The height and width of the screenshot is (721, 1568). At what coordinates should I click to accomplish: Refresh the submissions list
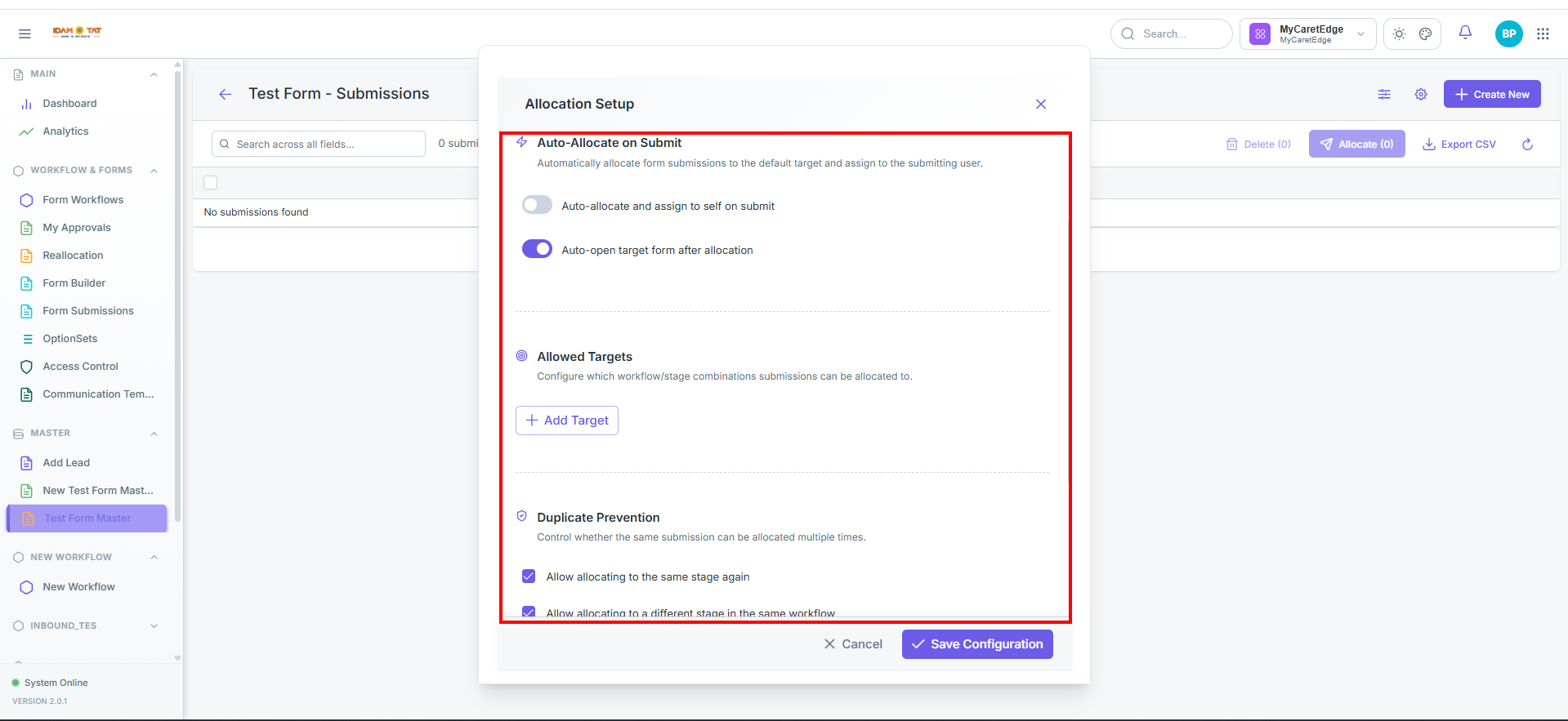1527,144
